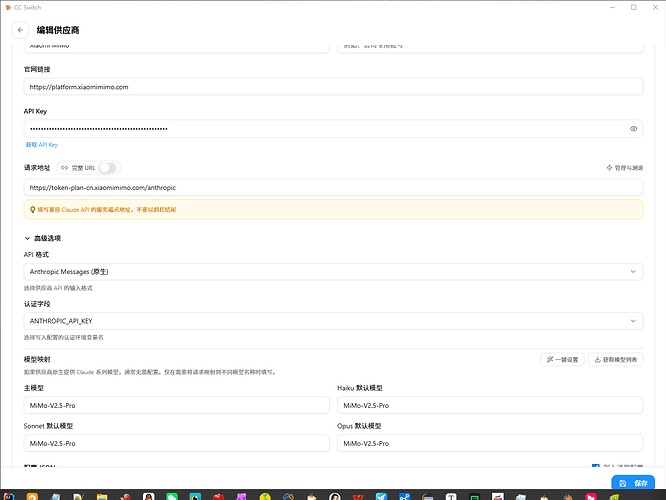Edit the Haiku 默认模型 field
The height and width of the screenshot is (500, 666).
point(490,405)
